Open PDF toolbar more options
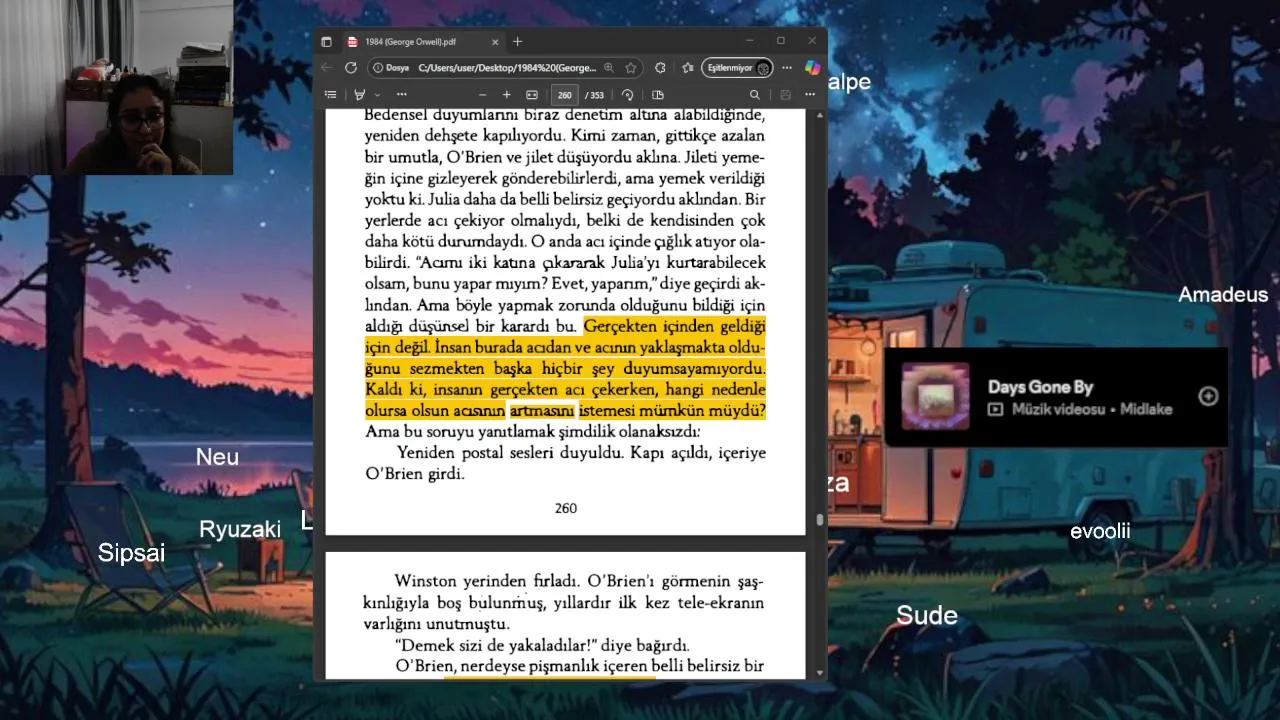 pos(811,95)
